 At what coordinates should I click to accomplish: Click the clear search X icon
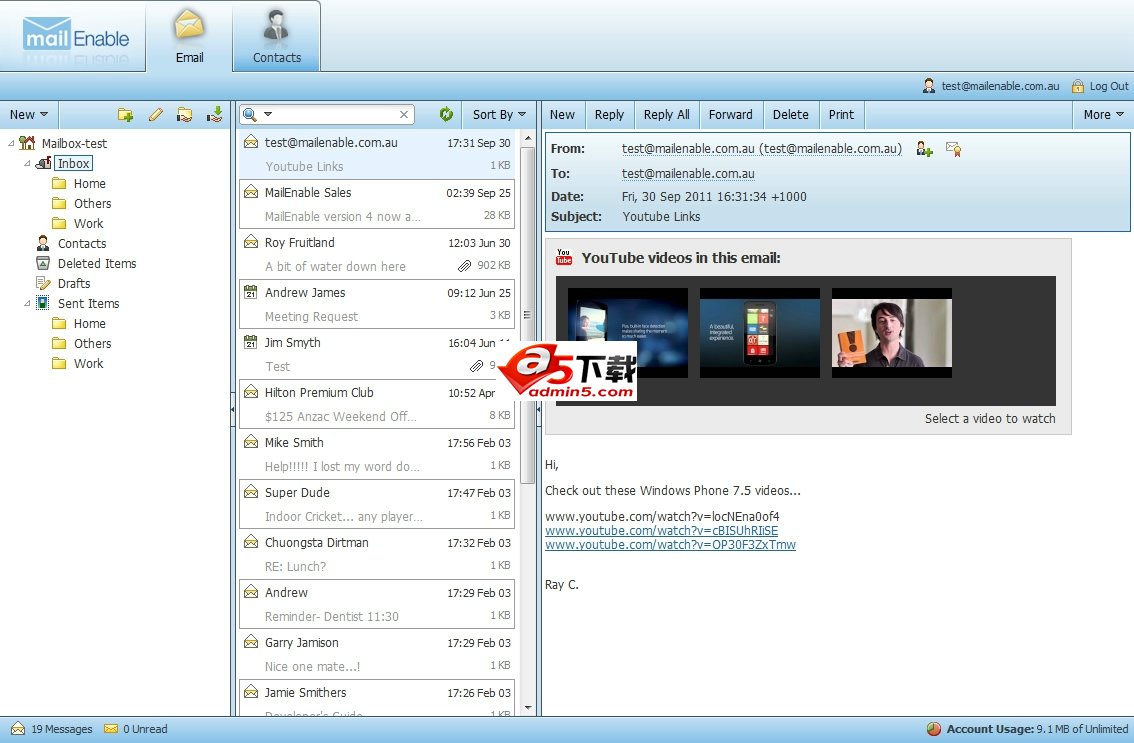coord(404,115)
